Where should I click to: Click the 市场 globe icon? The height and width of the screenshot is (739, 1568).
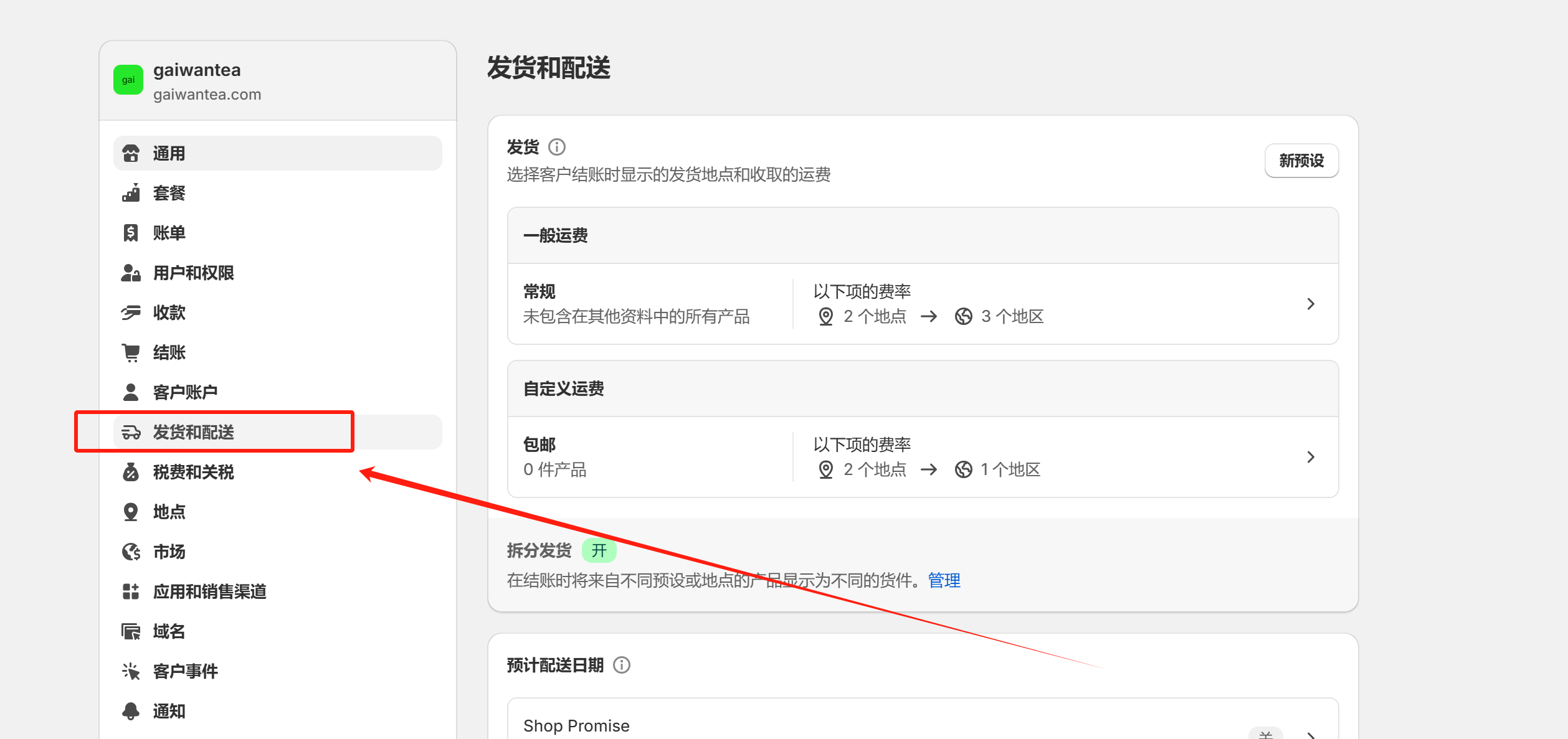click(131, 552)
